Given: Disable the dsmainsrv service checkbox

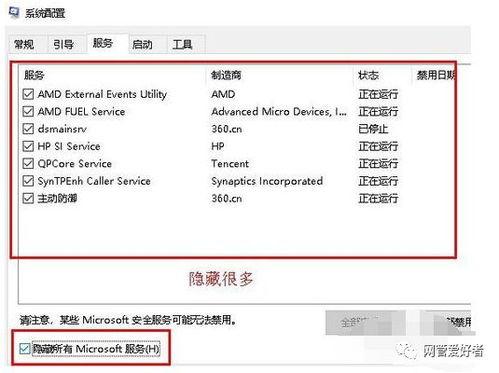Looking at the screenshot, I should 28,129.
